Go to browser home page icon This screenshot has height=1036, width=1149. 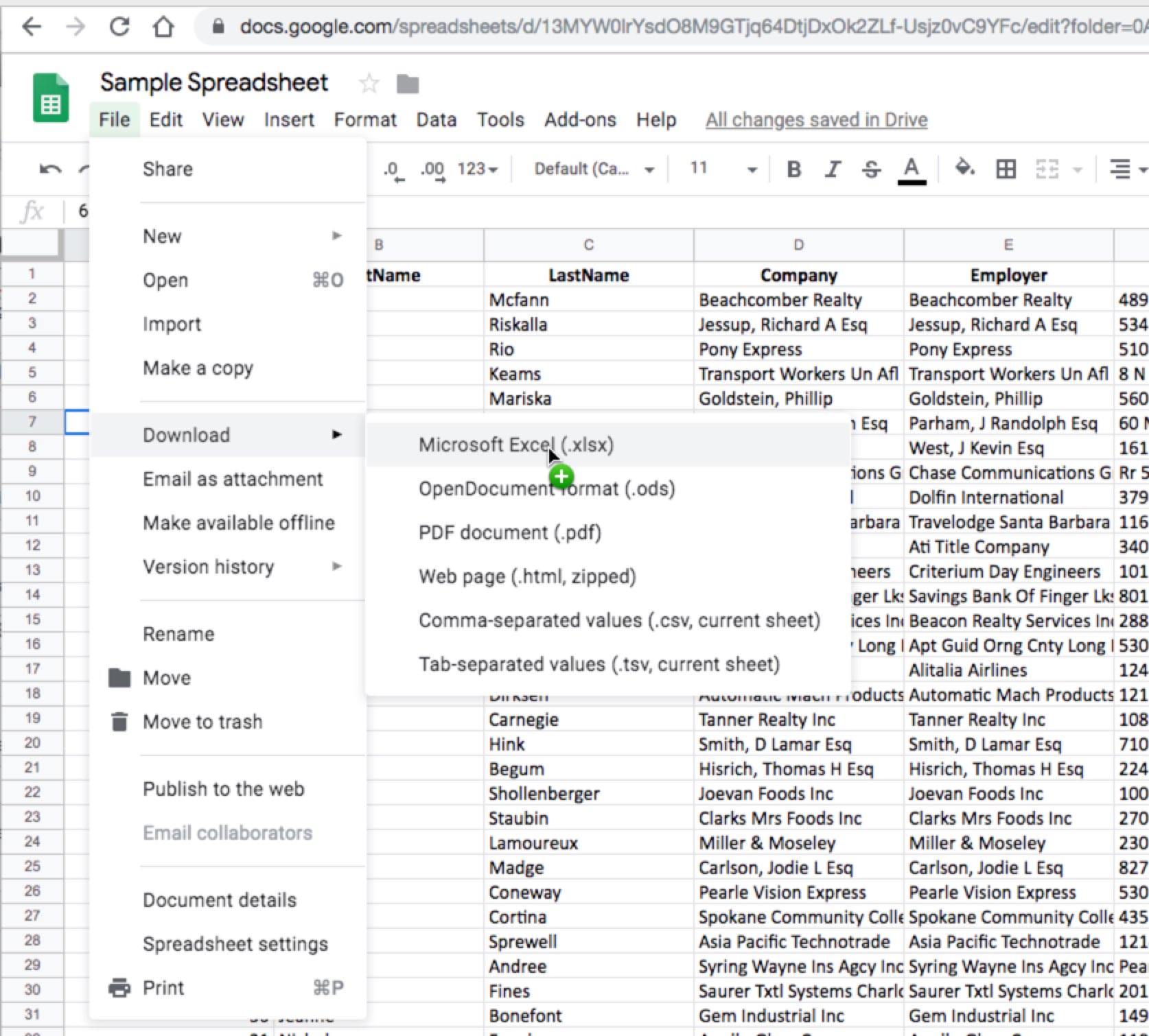[163, 27]
